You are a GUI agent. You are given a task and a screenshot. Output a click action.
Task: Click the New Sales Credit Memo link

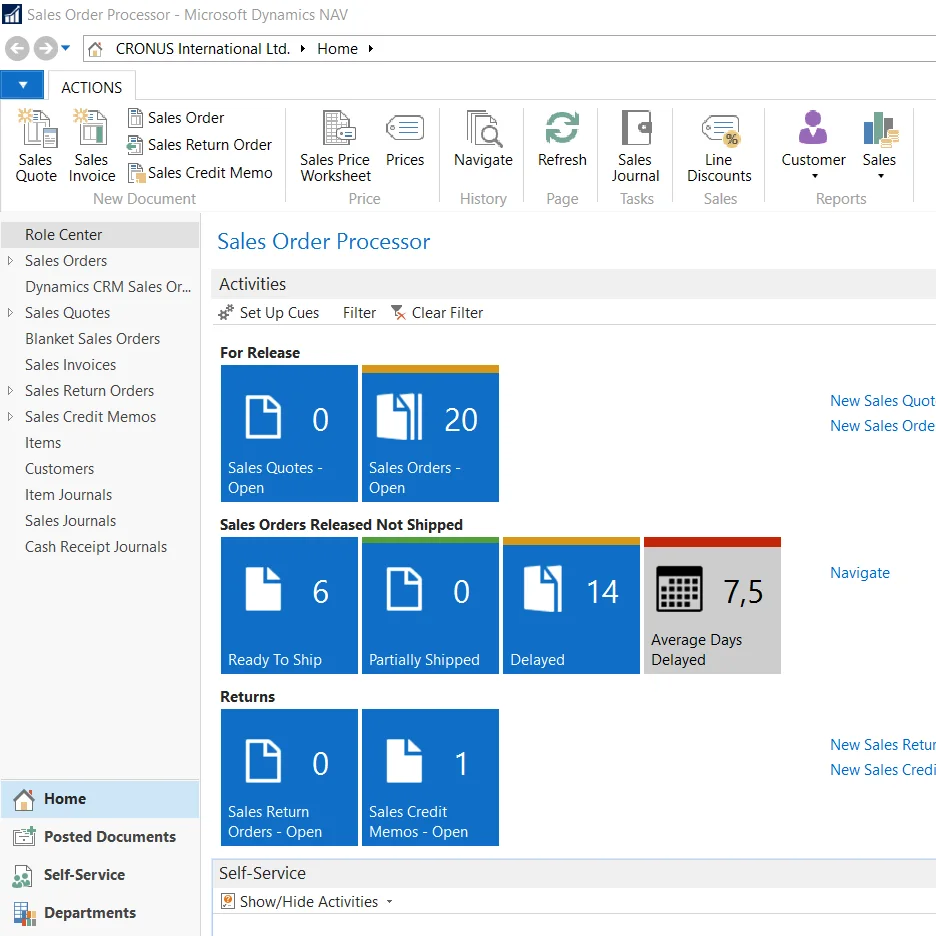tap(883, 769)
